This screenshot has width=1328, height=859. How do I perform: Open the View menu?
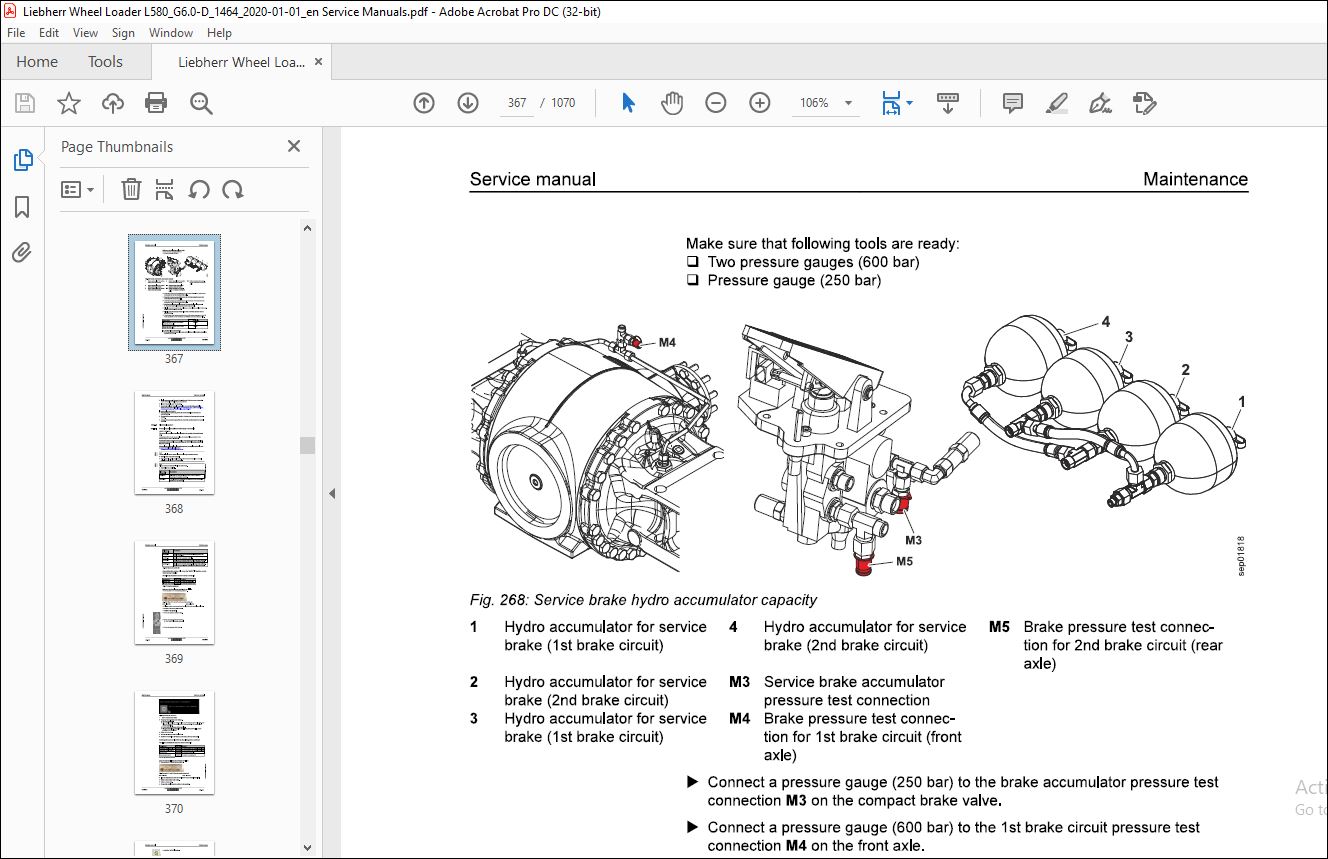(85, 33)
